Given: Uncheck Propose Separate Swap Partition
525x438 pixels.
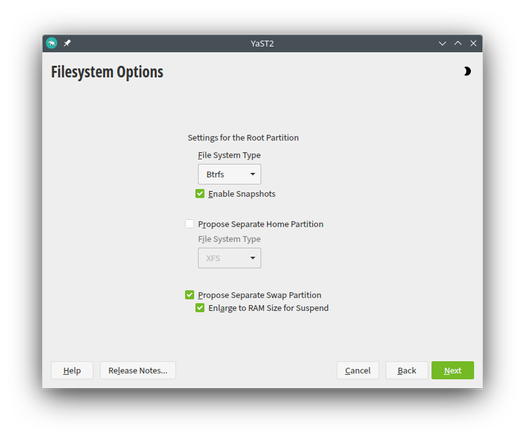Looking at the screenshot, I should click(190, 295).
